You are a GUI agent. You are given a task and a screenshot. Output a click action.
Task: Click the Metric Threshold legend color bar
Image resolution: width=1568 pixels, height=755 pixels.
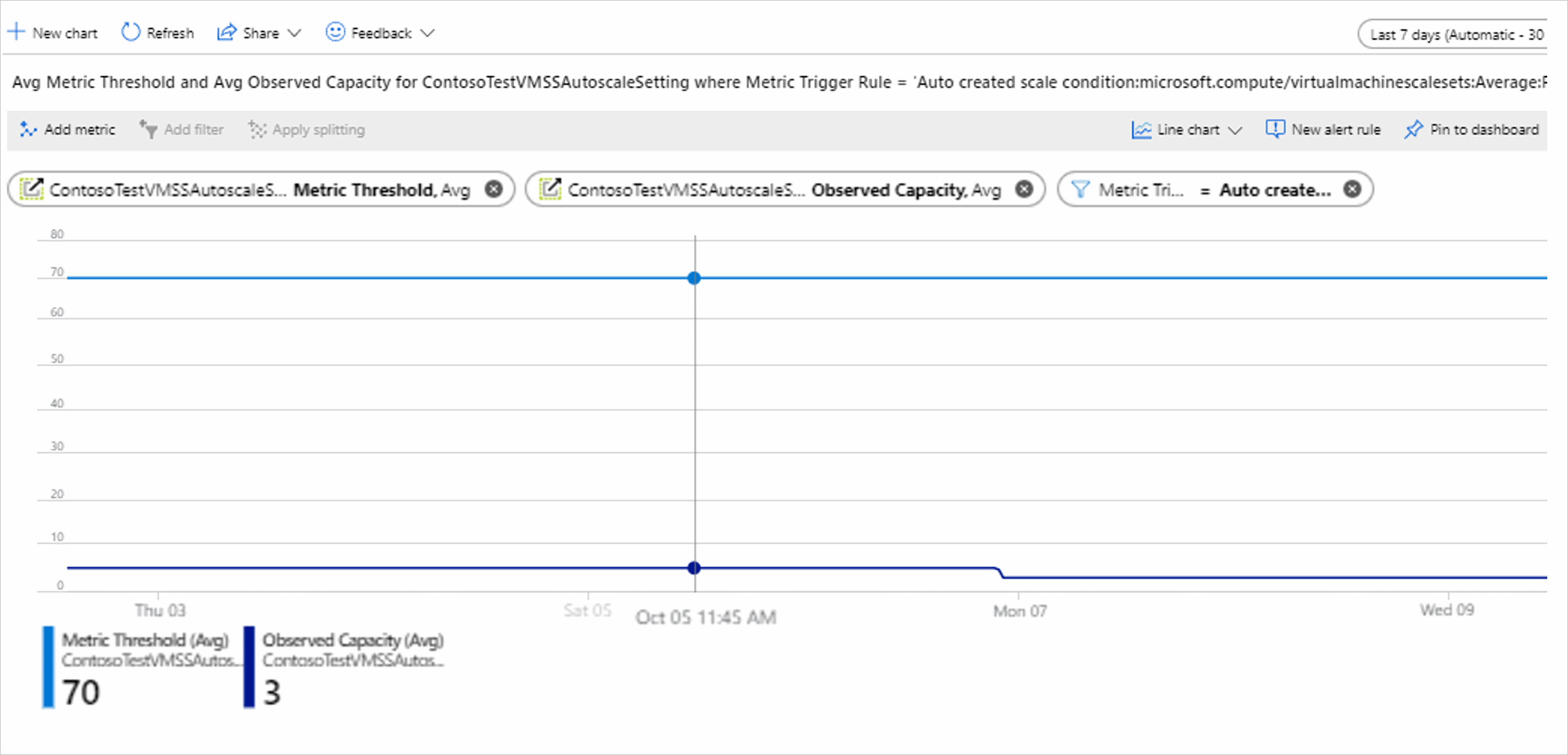coord(48,667)
